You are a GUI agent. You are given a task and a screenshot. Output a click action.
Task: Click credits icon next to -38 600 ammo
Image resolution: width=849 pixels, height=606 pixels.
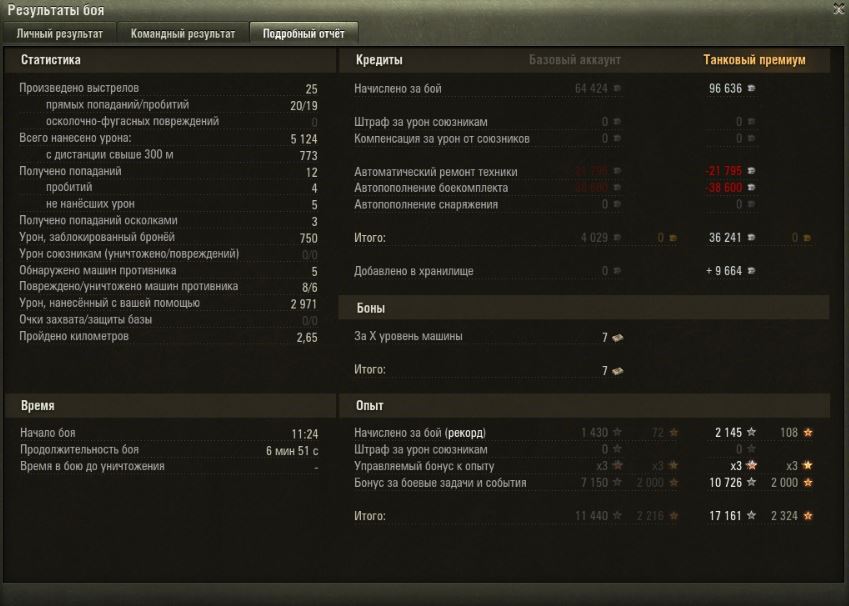tap(752, 187)
